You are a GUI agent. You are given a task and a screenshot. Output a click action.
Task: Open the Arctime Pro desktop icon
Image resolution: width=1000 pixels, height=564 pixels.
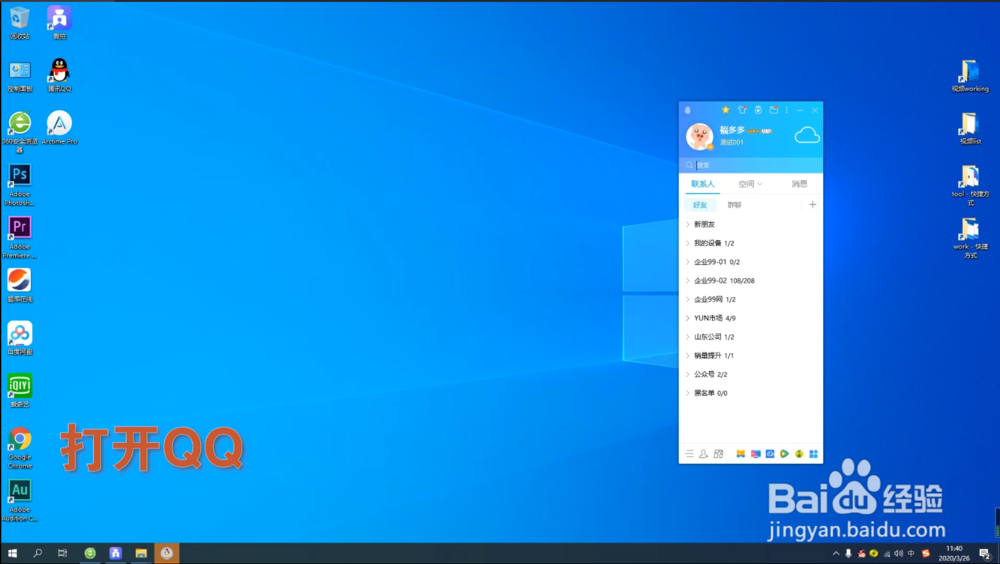coord(59,128)
